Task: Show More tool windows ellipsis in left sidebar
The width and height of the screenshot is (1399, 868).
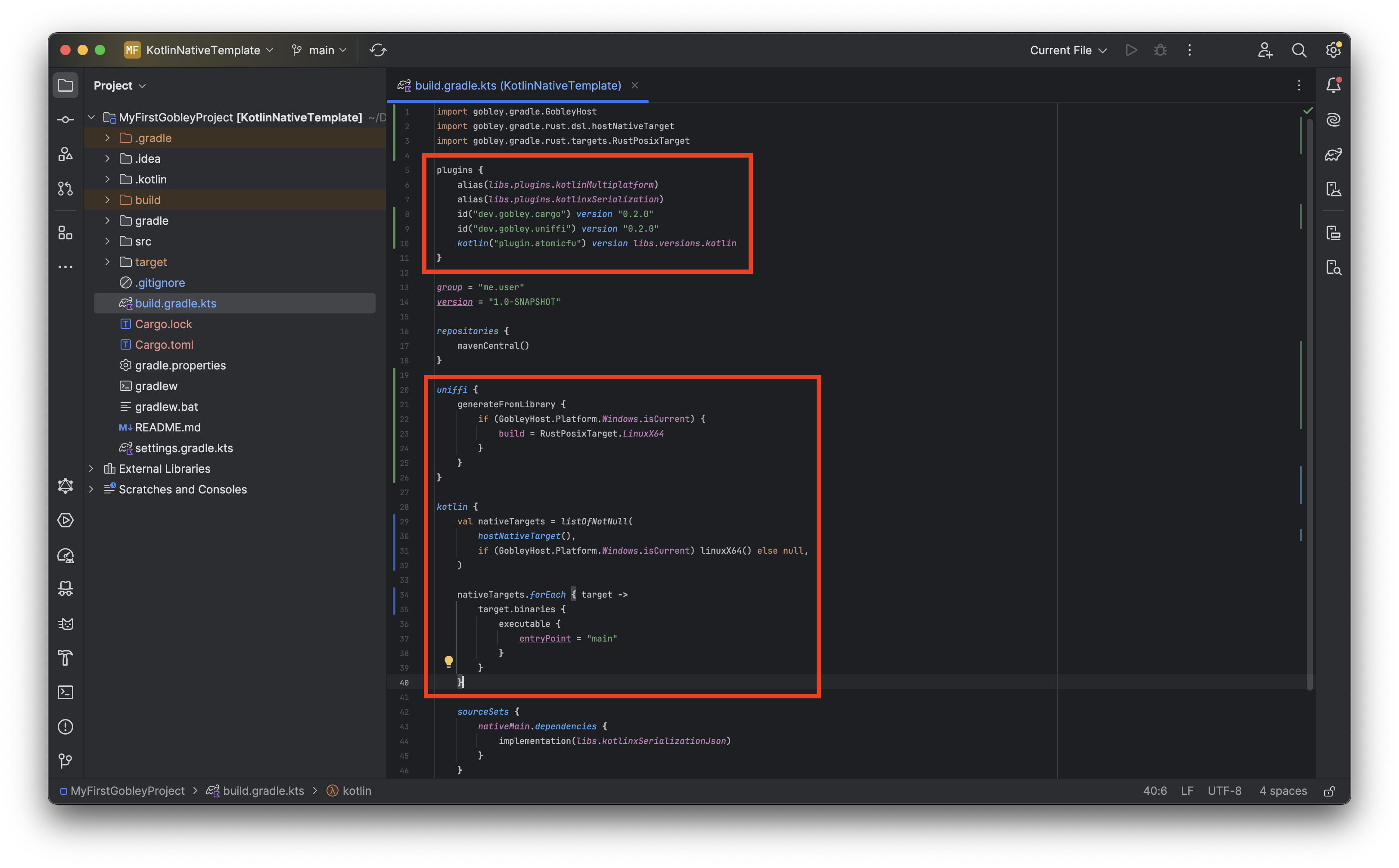Action: pos(65,267)
